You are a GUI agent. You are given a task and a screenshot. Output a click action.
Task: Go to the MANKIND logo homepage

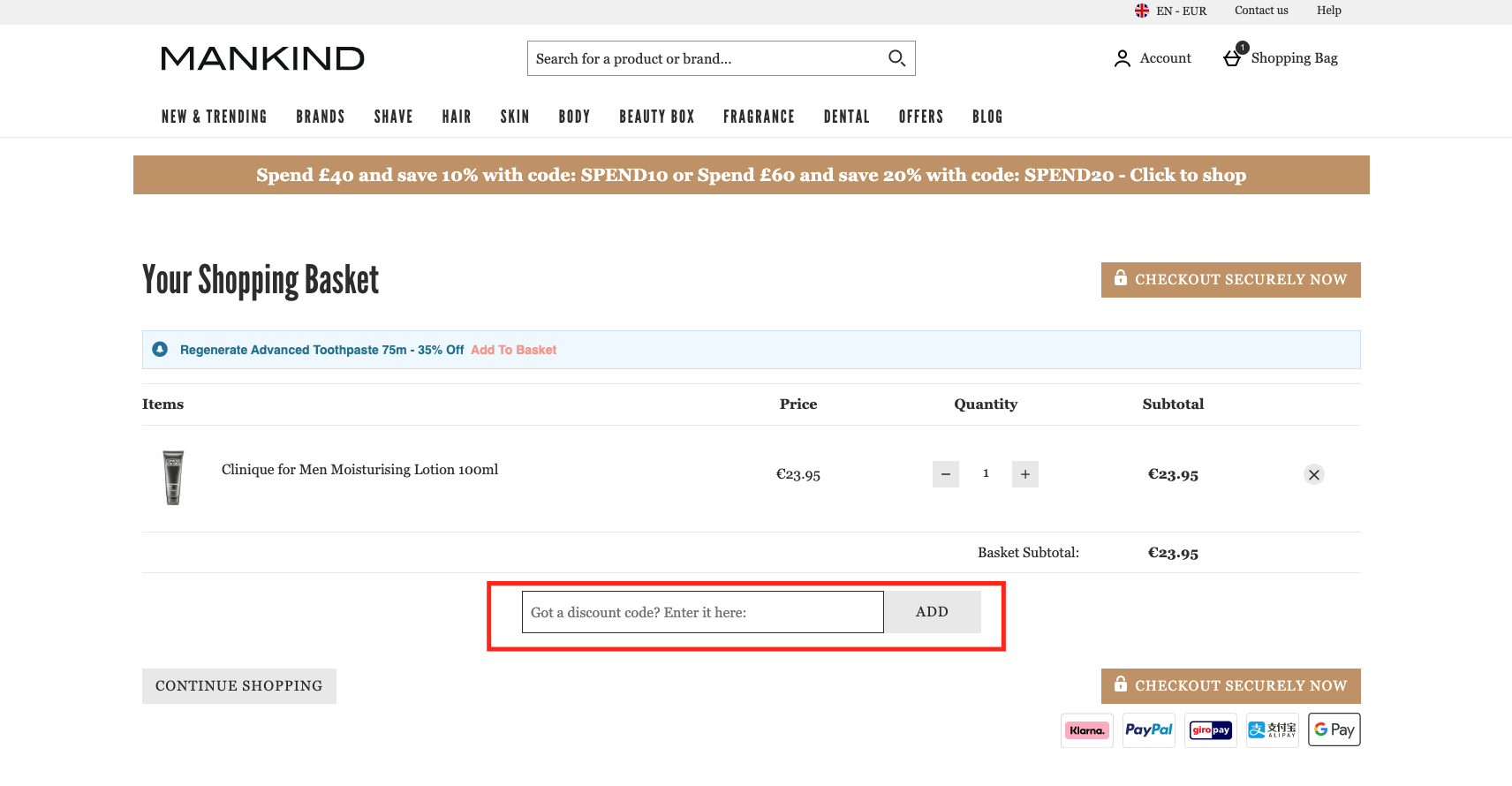coord(262,58)
